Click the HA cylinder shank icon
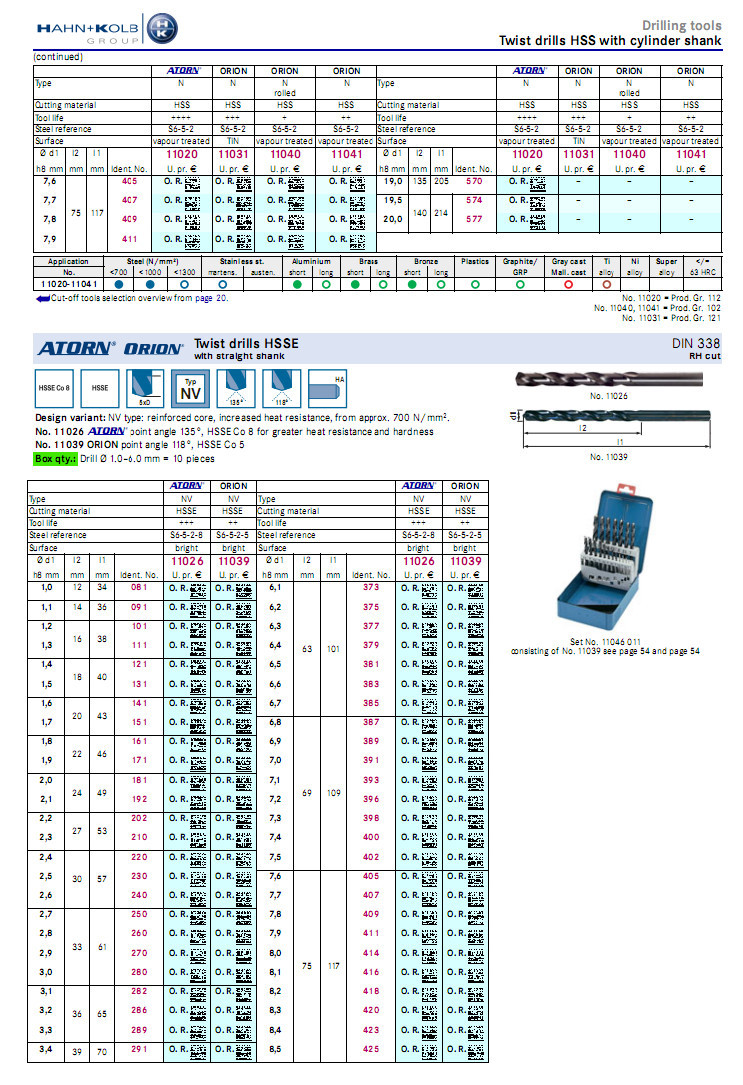 [327, 388]
